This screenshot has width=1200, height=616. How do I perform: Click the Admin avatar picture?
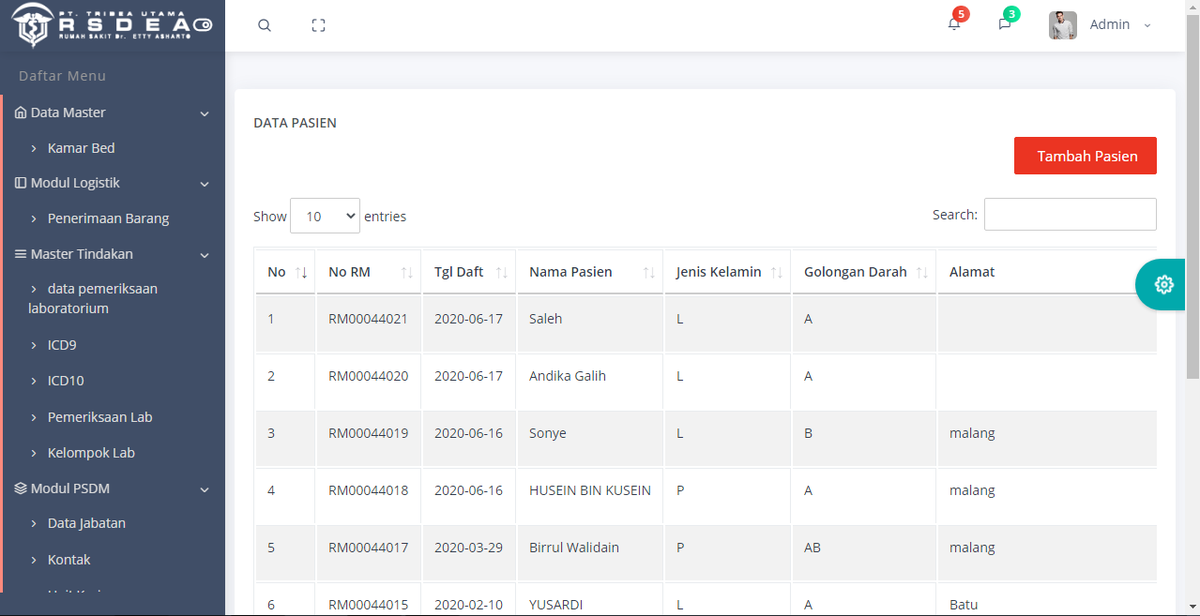[x=1063, y=25]
